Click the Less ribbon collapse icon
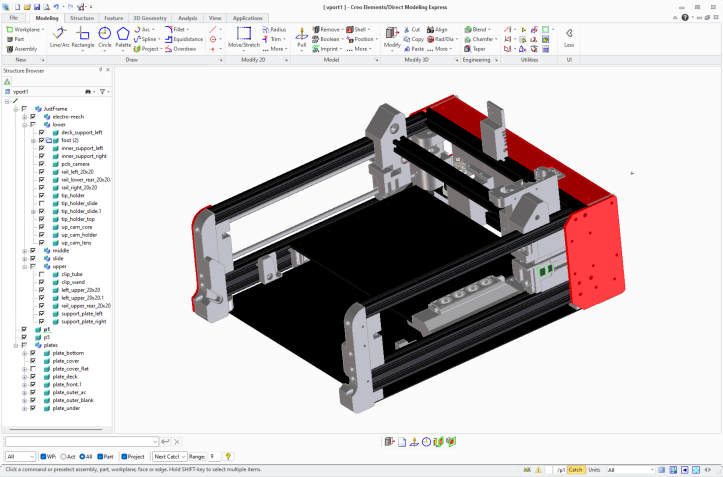The width and height of the screenshot is (723, 477). coord(569,38)
